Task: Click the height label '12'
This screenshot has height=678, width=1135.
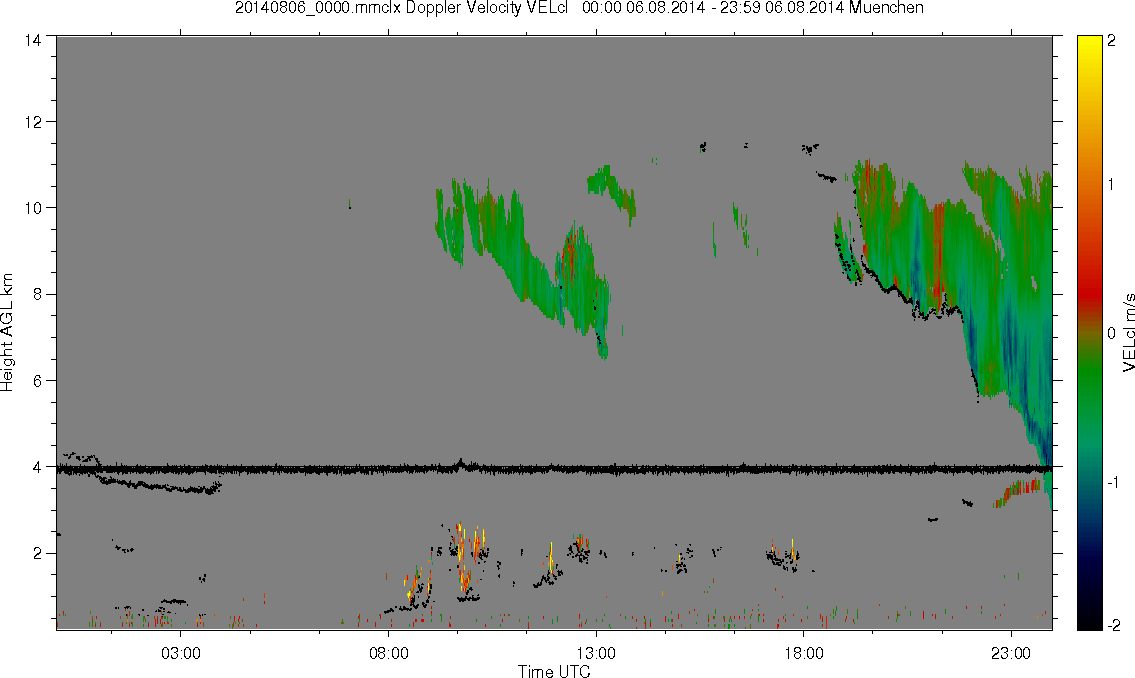Action: (33, 122)
